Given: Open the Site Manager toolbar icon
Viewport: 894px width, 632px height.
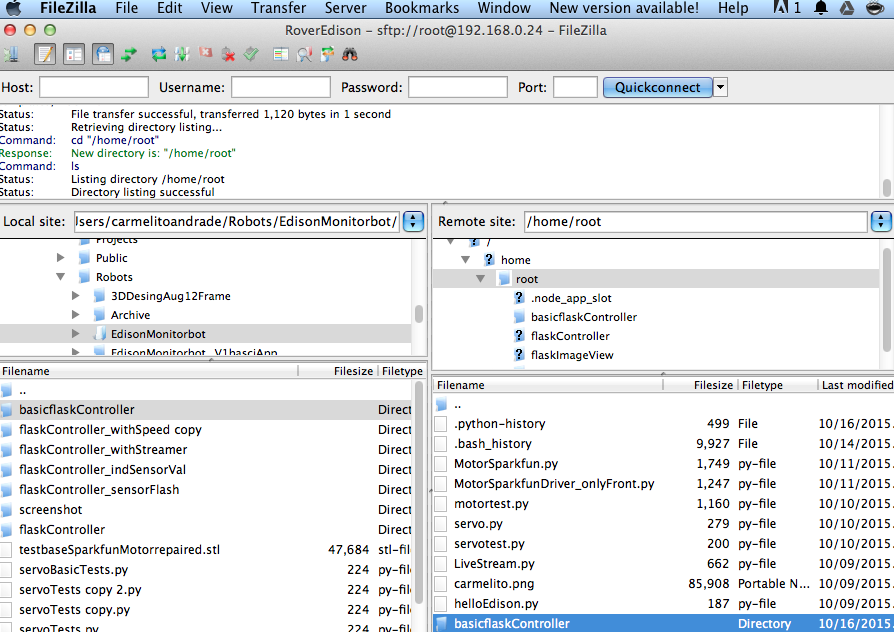Looking at the screenshot, I should coord(11,55).
